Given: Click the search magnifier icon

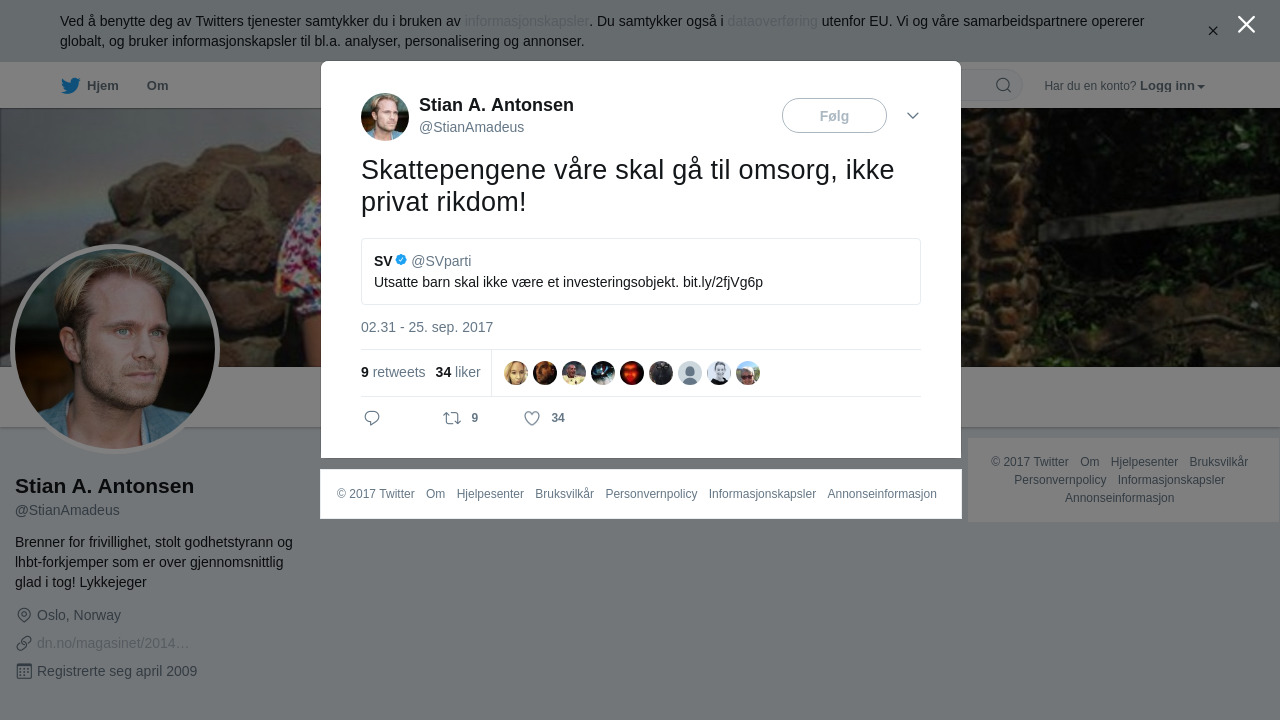Looking at the screenshot, I should (x=1003, y=85).
